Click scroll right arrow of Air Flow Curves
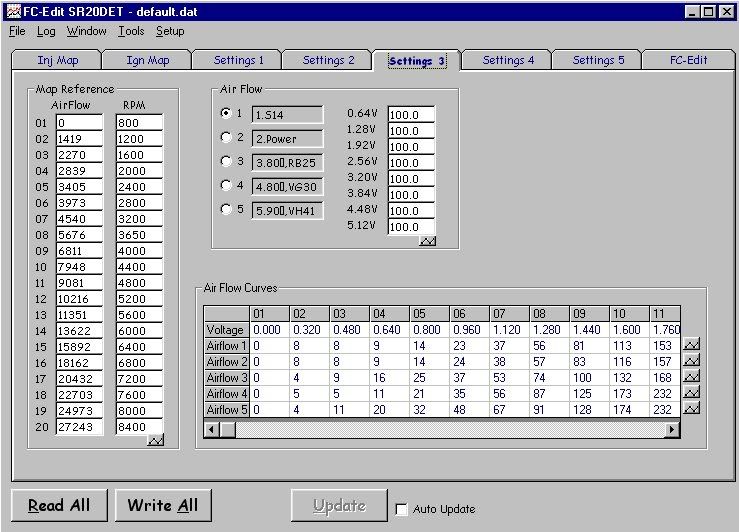This screenshot has width=739, height=532. pyautogui.click(x=672, y=429)
